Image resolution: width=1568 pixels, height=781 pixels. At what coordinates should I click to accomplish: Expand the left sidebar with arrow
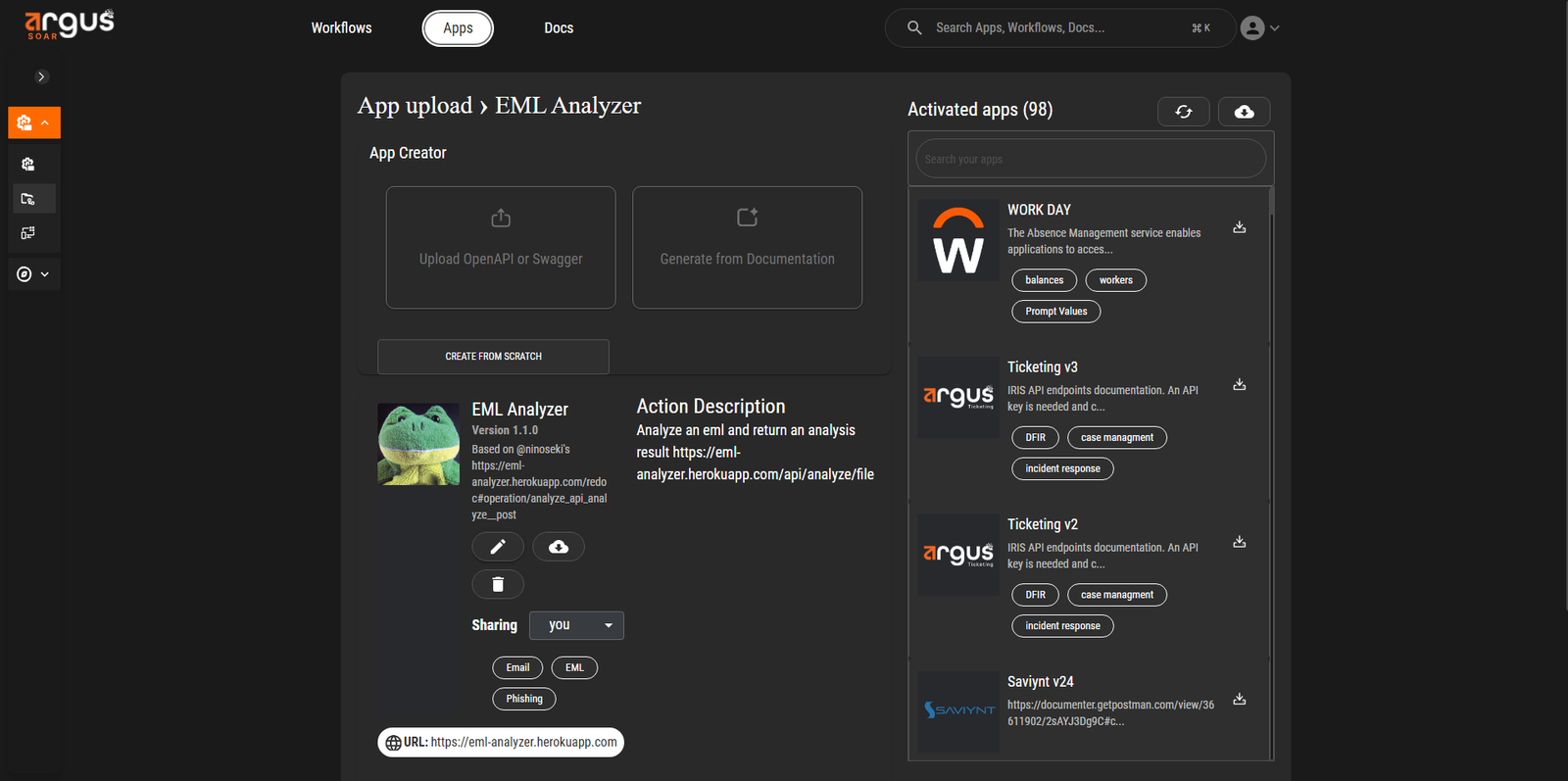click(41, 76)
